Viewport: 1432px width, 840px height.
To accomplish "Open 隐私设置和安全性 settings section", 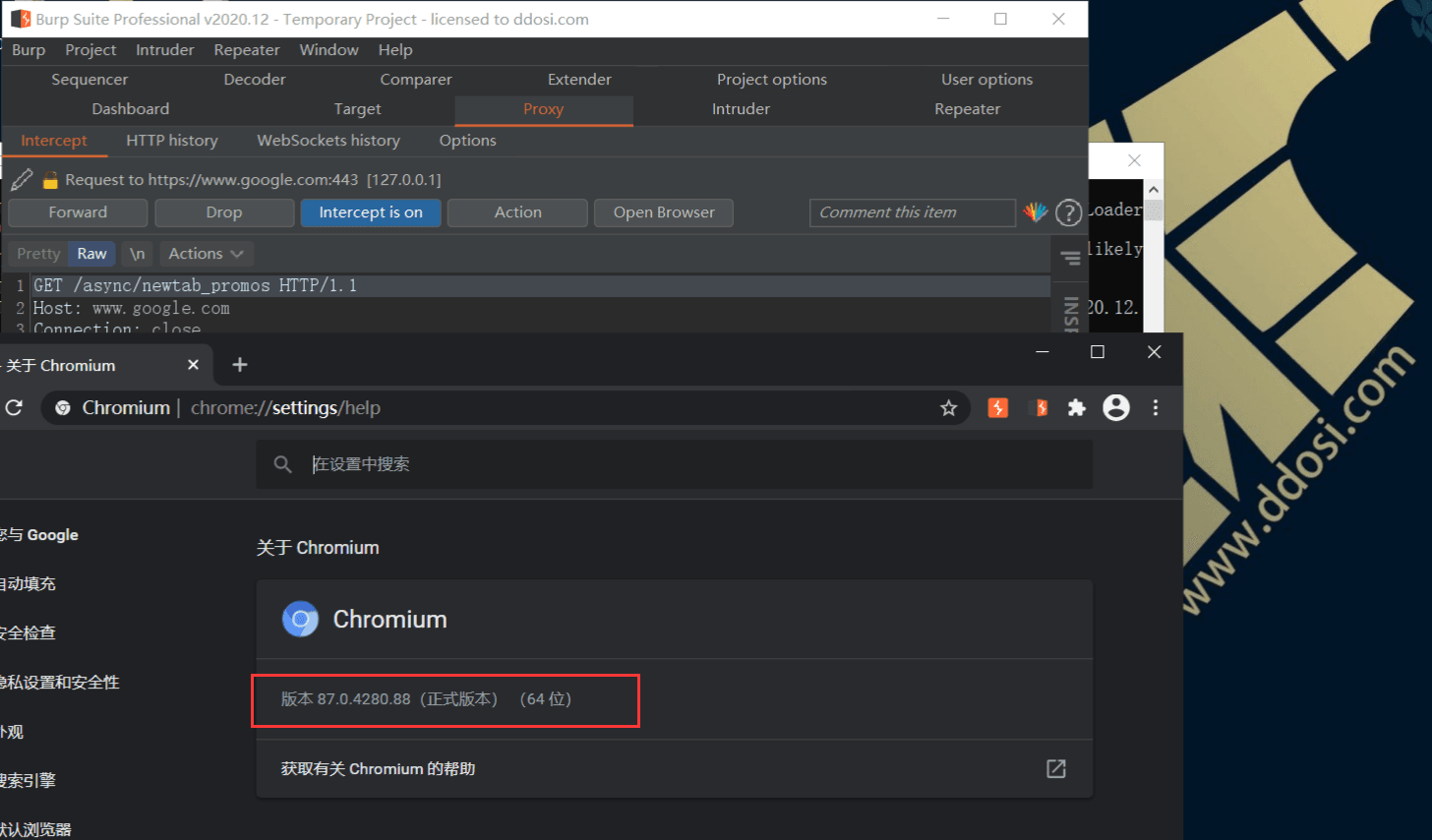I will coord(59,682).
